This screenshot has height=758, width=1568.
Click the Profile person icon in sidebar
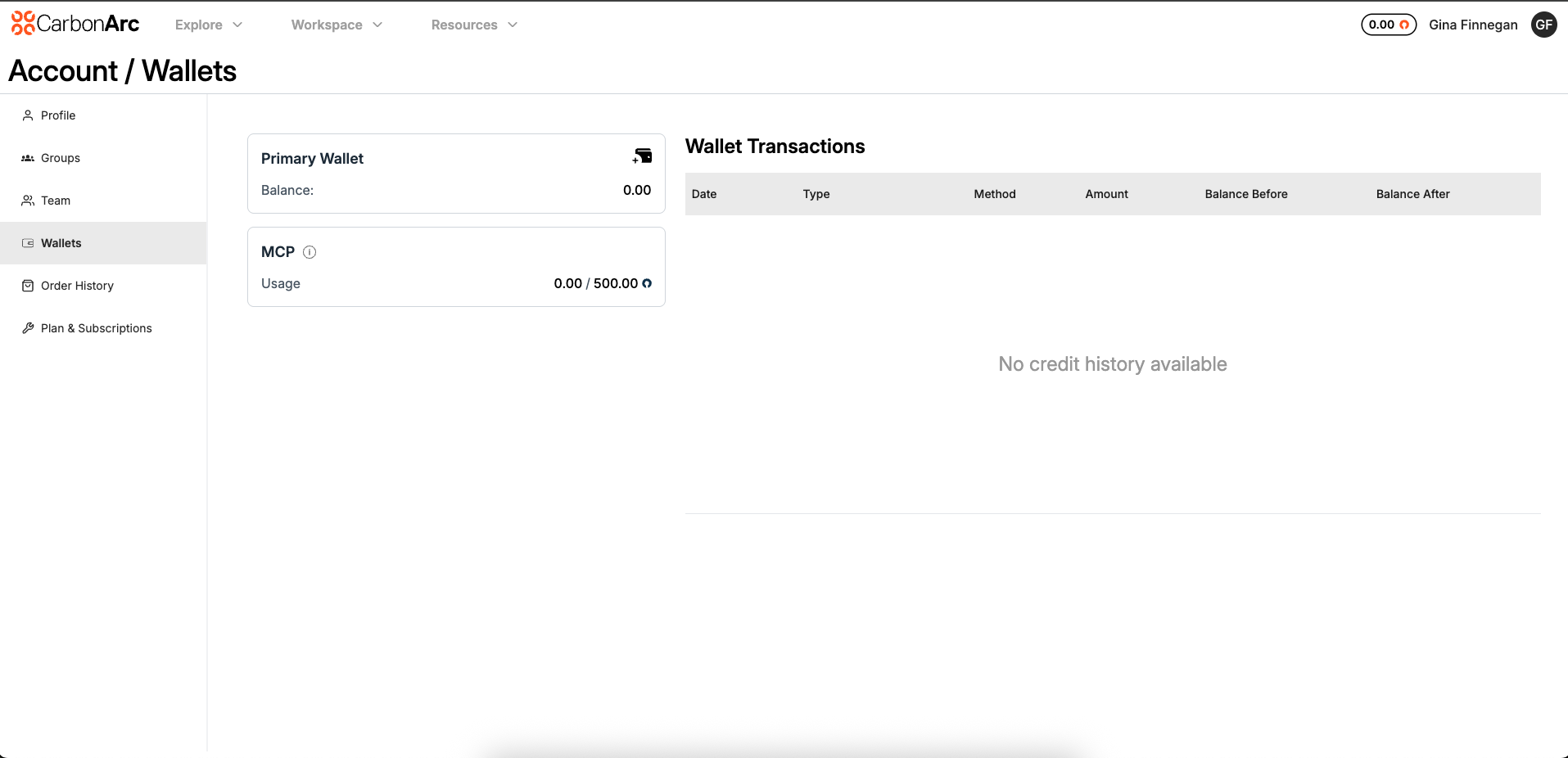(28, 115)
